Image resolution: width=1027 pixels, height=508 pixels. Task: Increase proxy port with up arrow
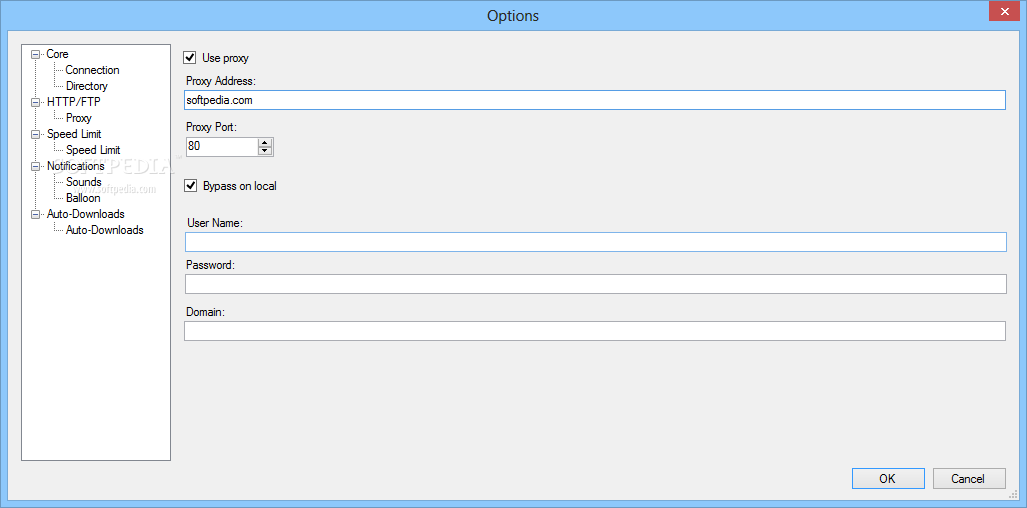(x=265, y=142)
